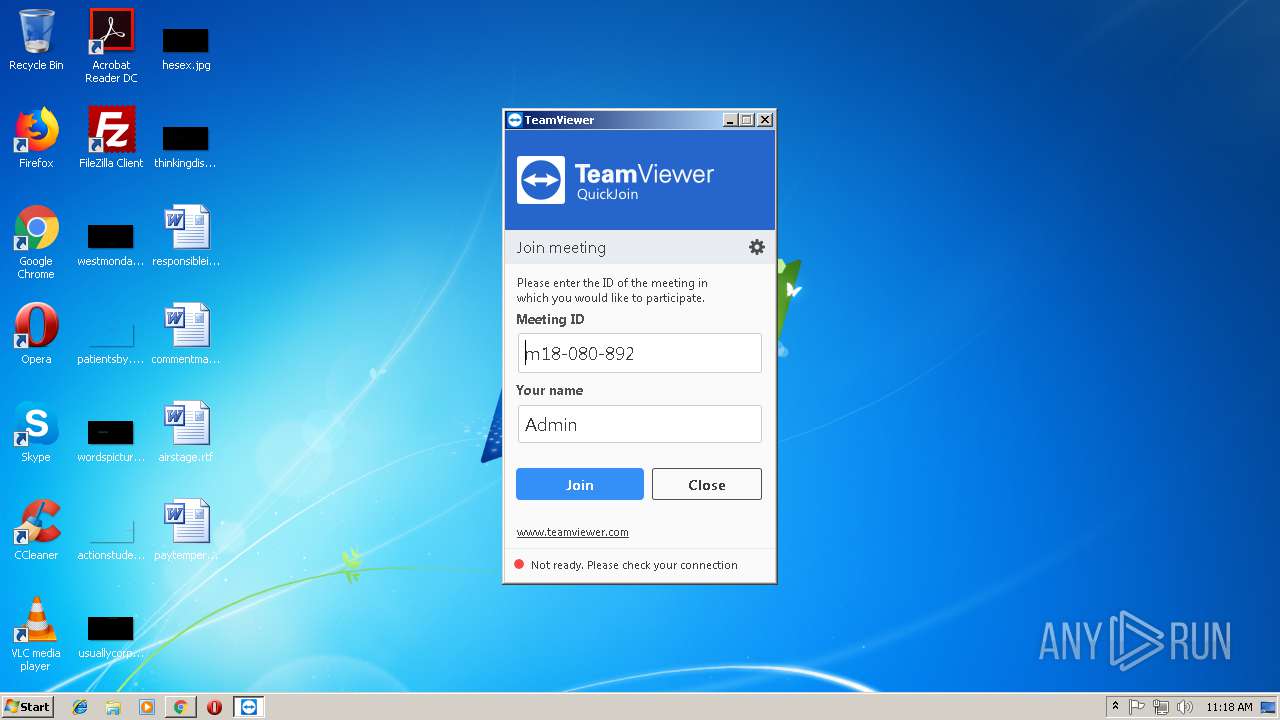Open Internet Explorer from the taskbar
Image resolution: width=1280 pixels, height=720 pixels.
click(80, 707)
